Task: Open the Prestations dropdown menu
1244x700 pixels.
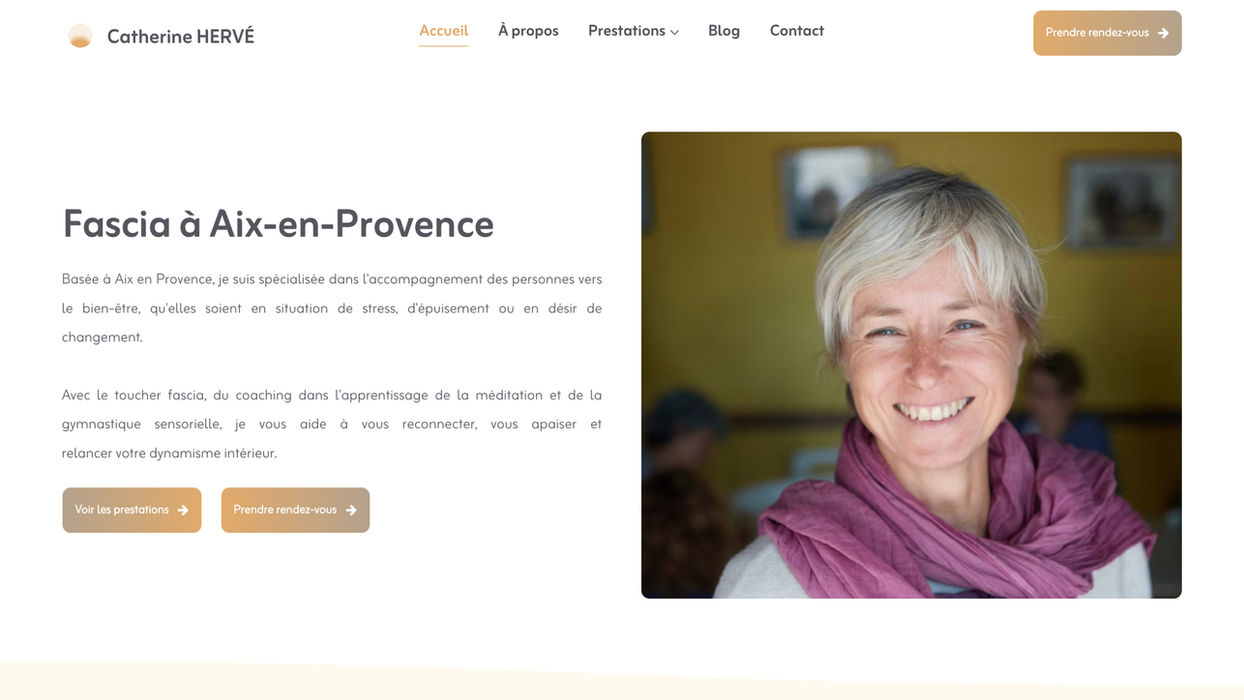Action: pos(633,31)
